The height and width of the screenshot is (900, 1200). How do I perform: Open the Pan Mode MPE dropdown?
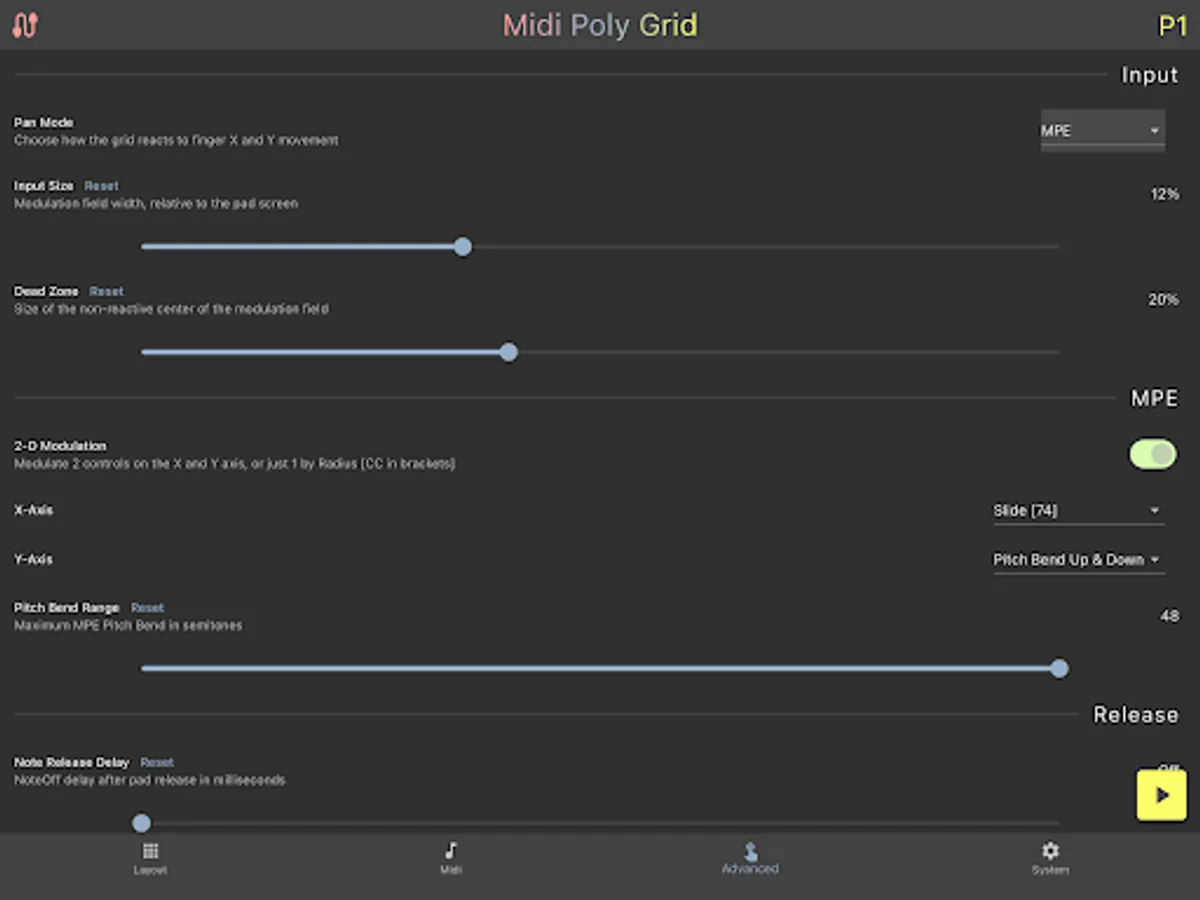pos(1102,131)
